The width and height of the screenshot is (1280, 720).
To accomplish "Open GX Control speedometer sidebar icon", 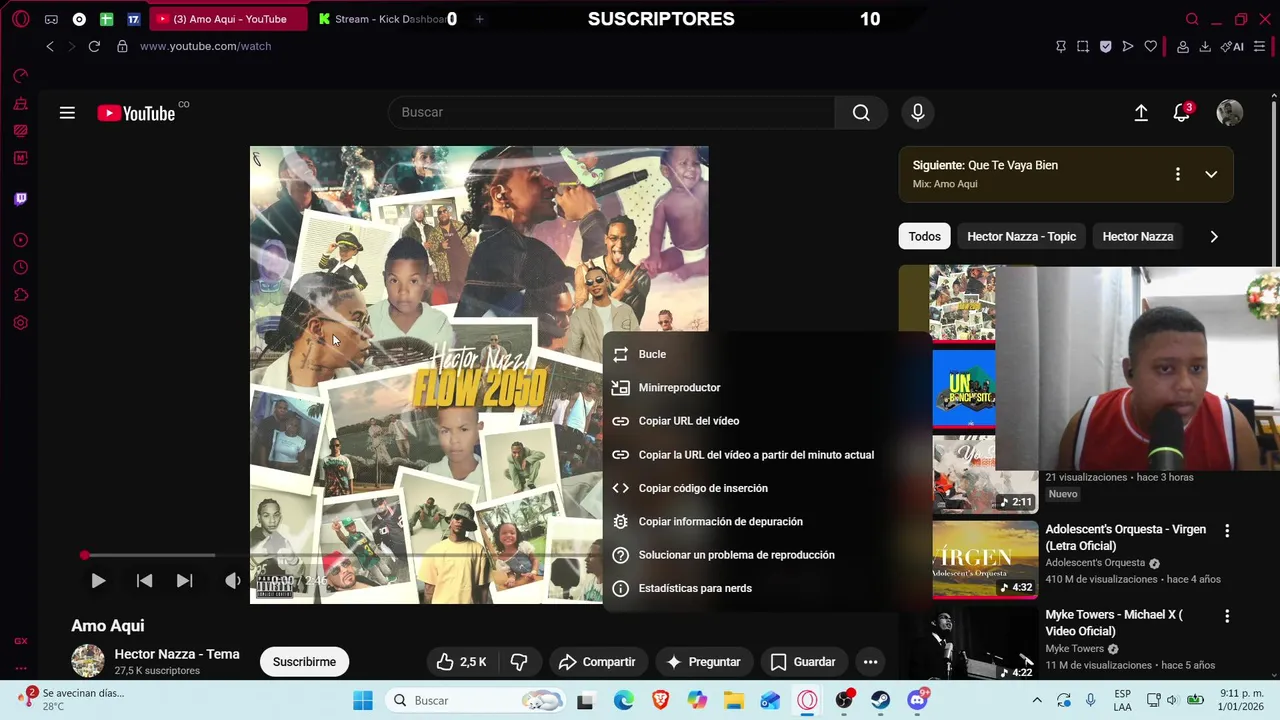I will click(20, 76).
